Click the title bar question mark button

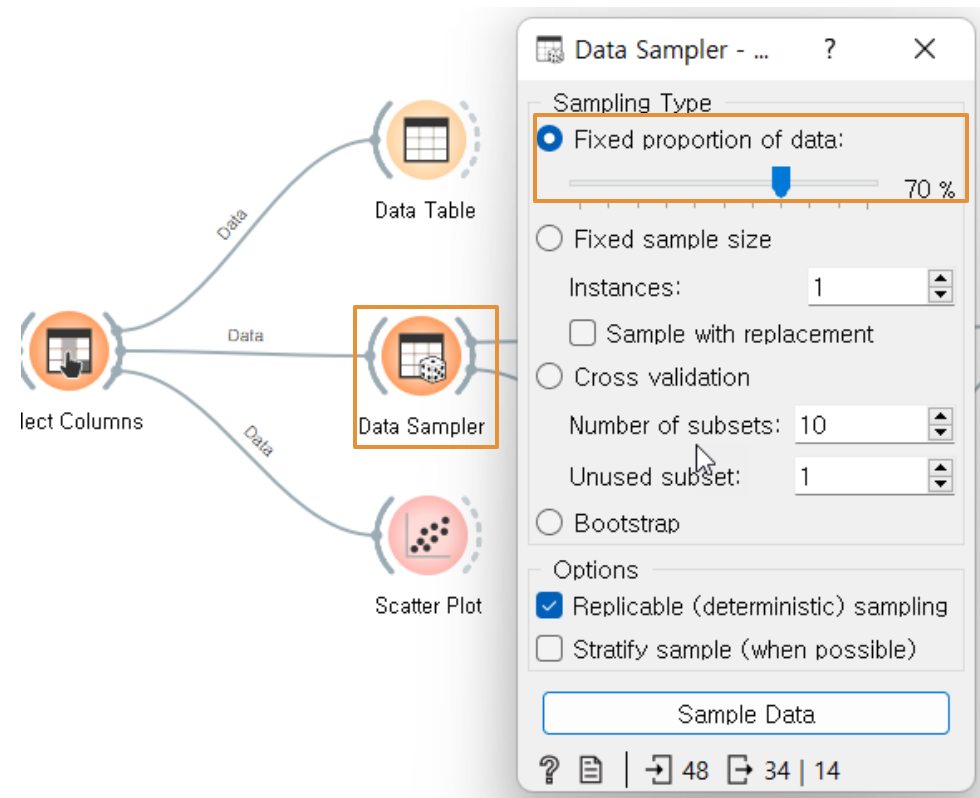coord(829,49)
